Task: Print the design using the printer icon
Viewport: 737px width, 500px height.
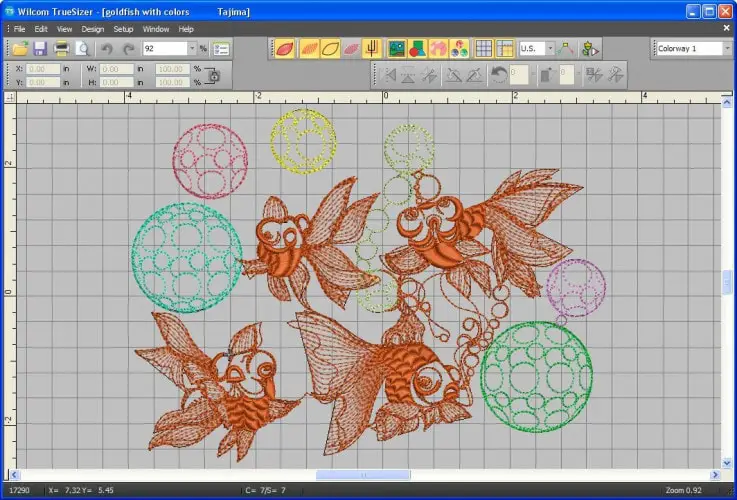Action: [x=61, y=48]
